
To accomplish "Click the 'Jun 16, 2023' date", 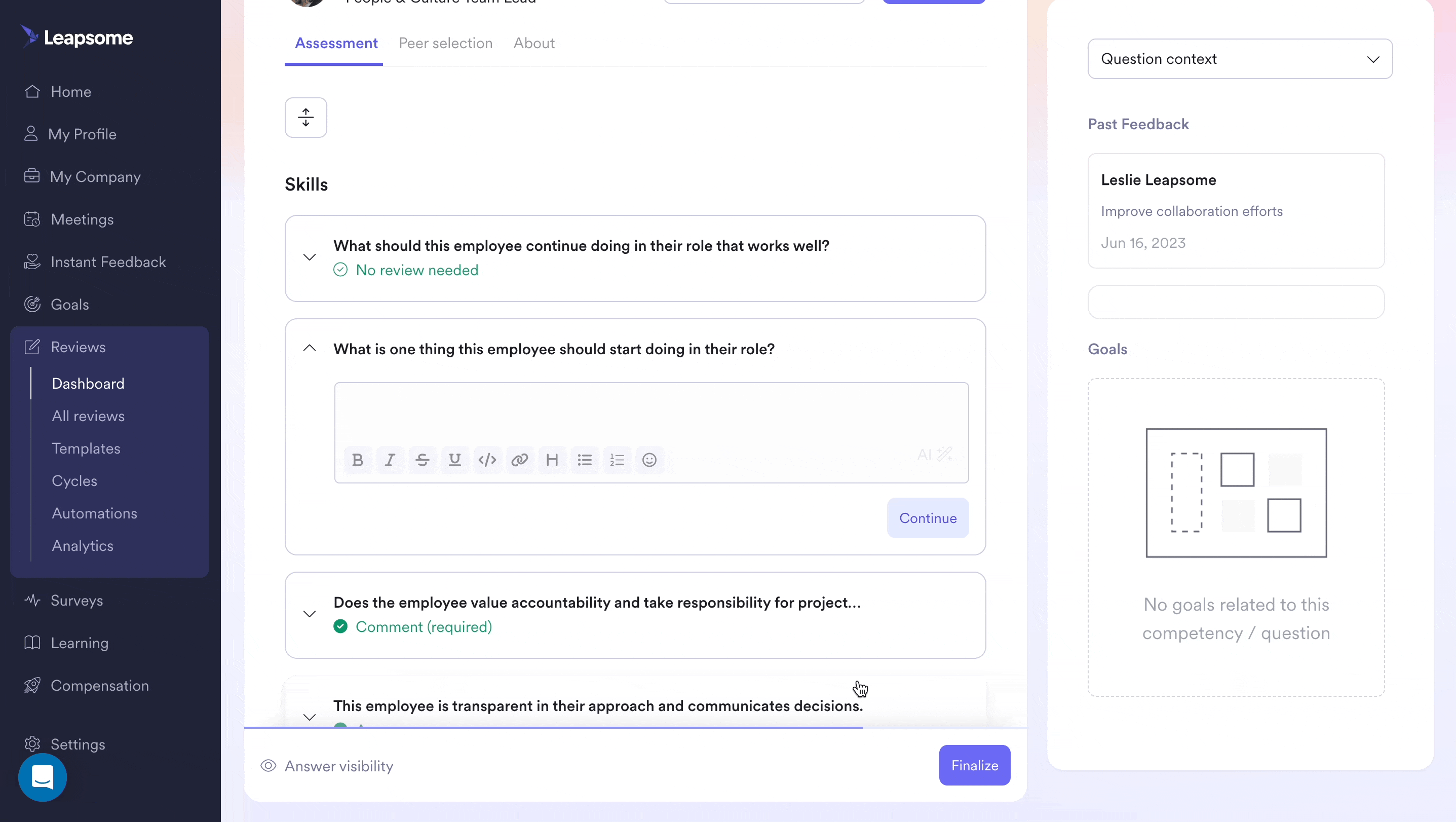I will point(1143,243).
